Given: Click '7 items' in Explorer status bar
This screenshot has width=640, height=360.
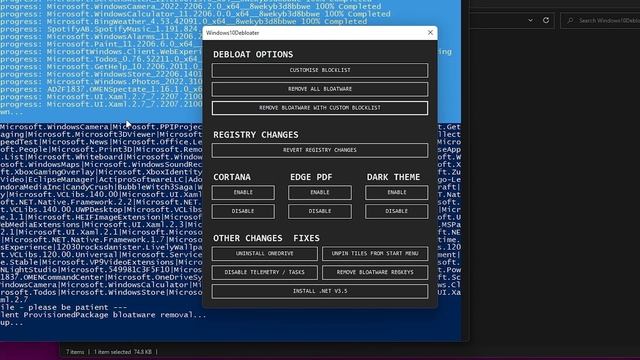Looking at the screenshot, I should (75, 352).
